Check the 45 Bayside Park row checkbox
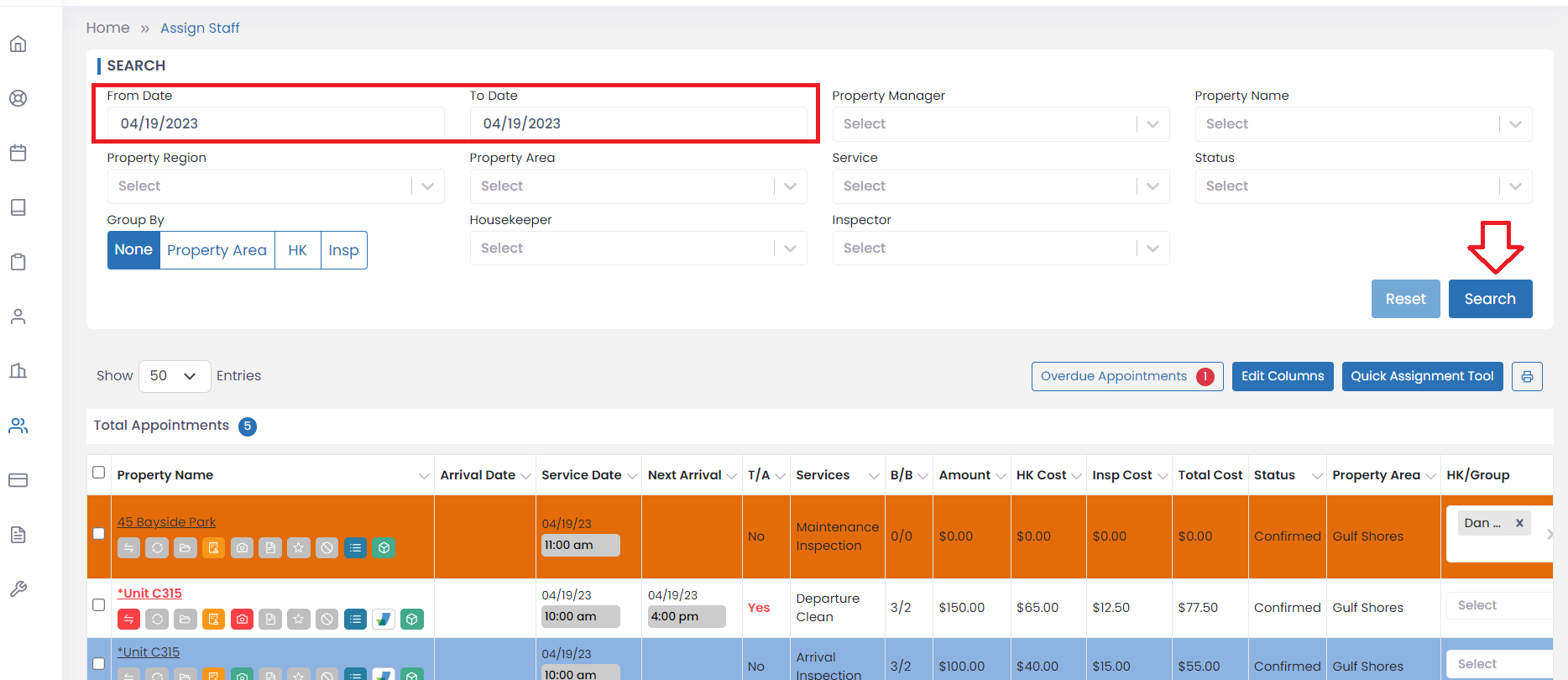The height and width of the screenshot is (680, 1568). [99, 534]
